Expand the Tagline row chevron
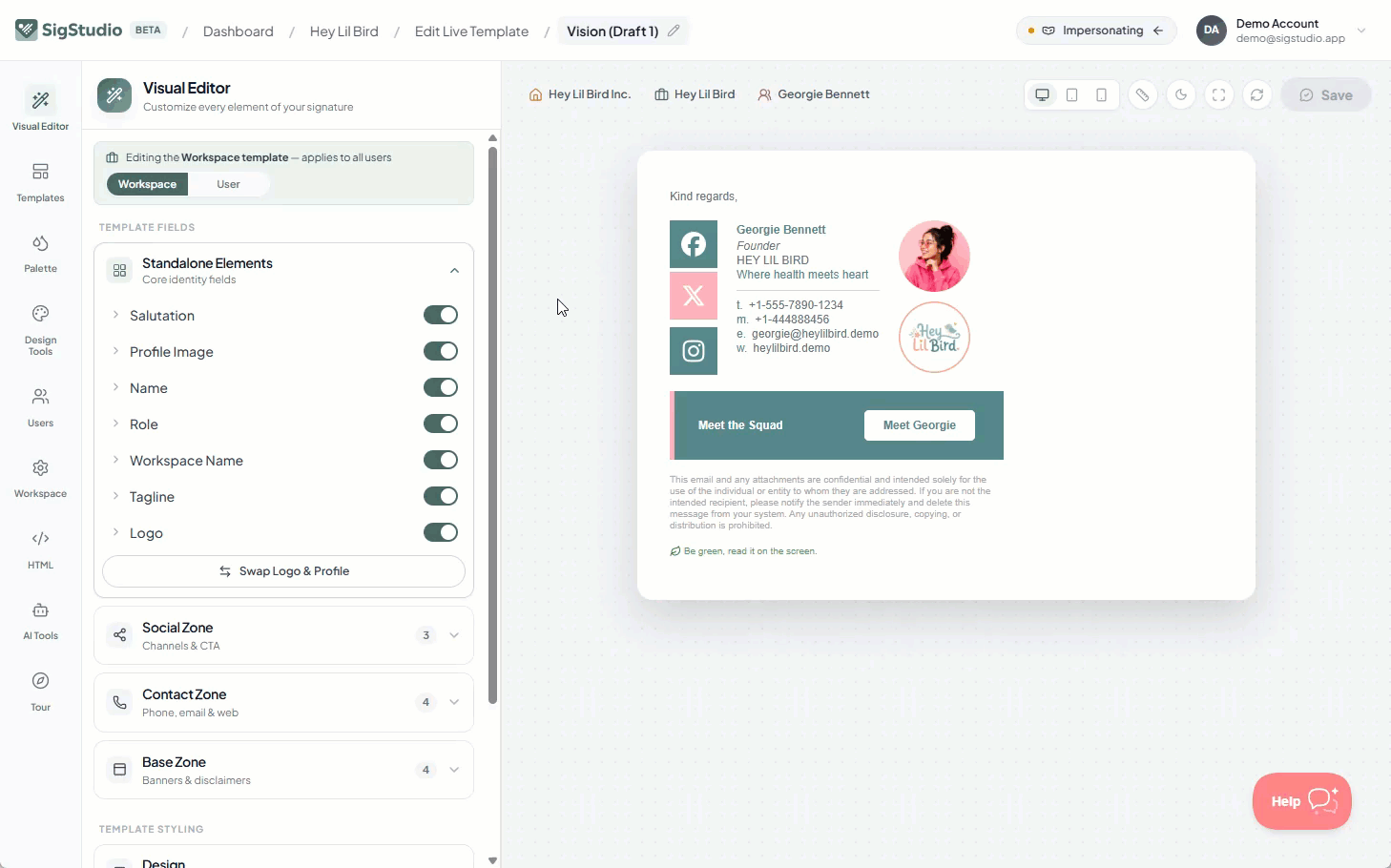This screenshot has width=1391, height=868. coord(115,496)
